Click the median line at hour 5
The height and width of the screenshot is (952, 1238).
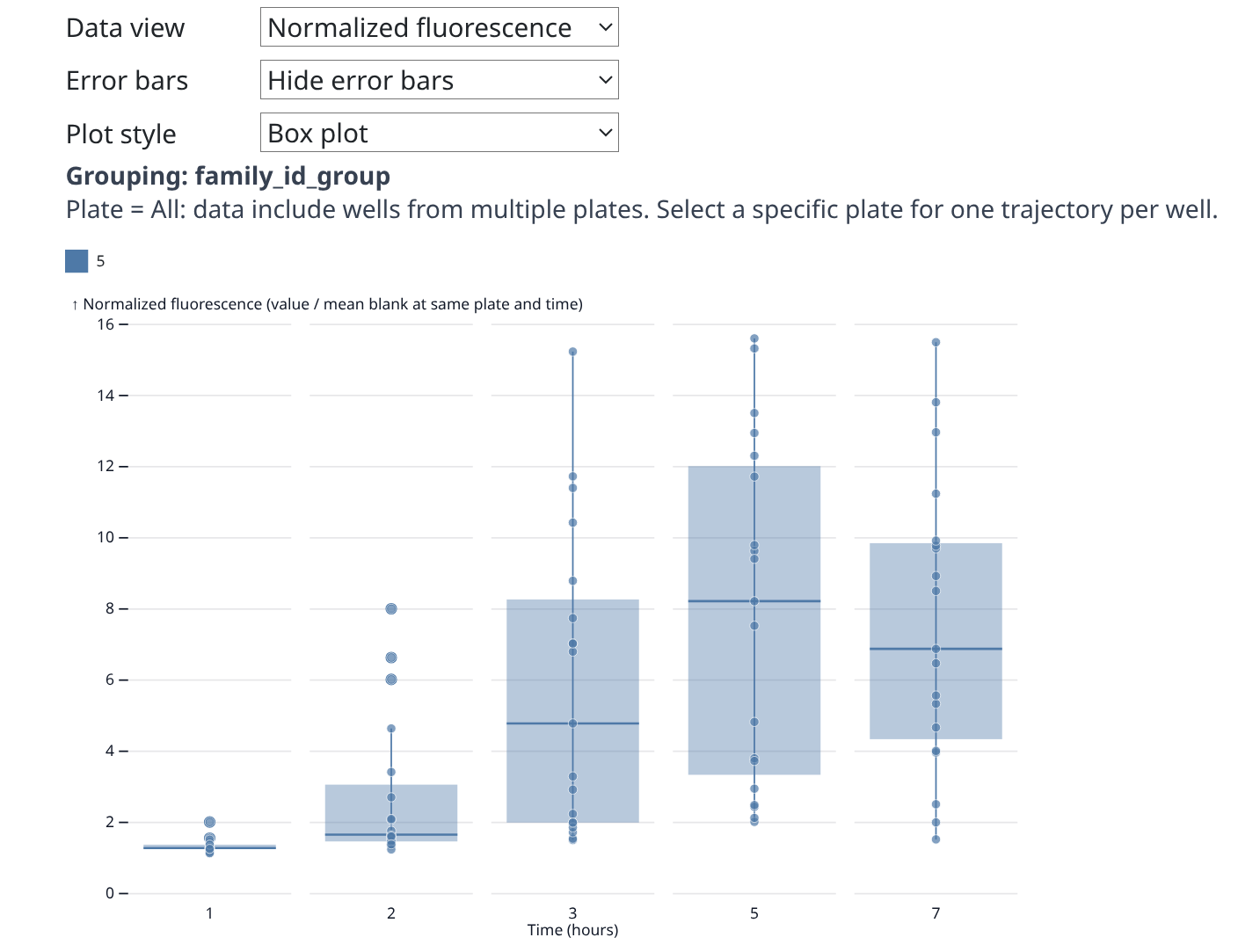coord(791,601)
